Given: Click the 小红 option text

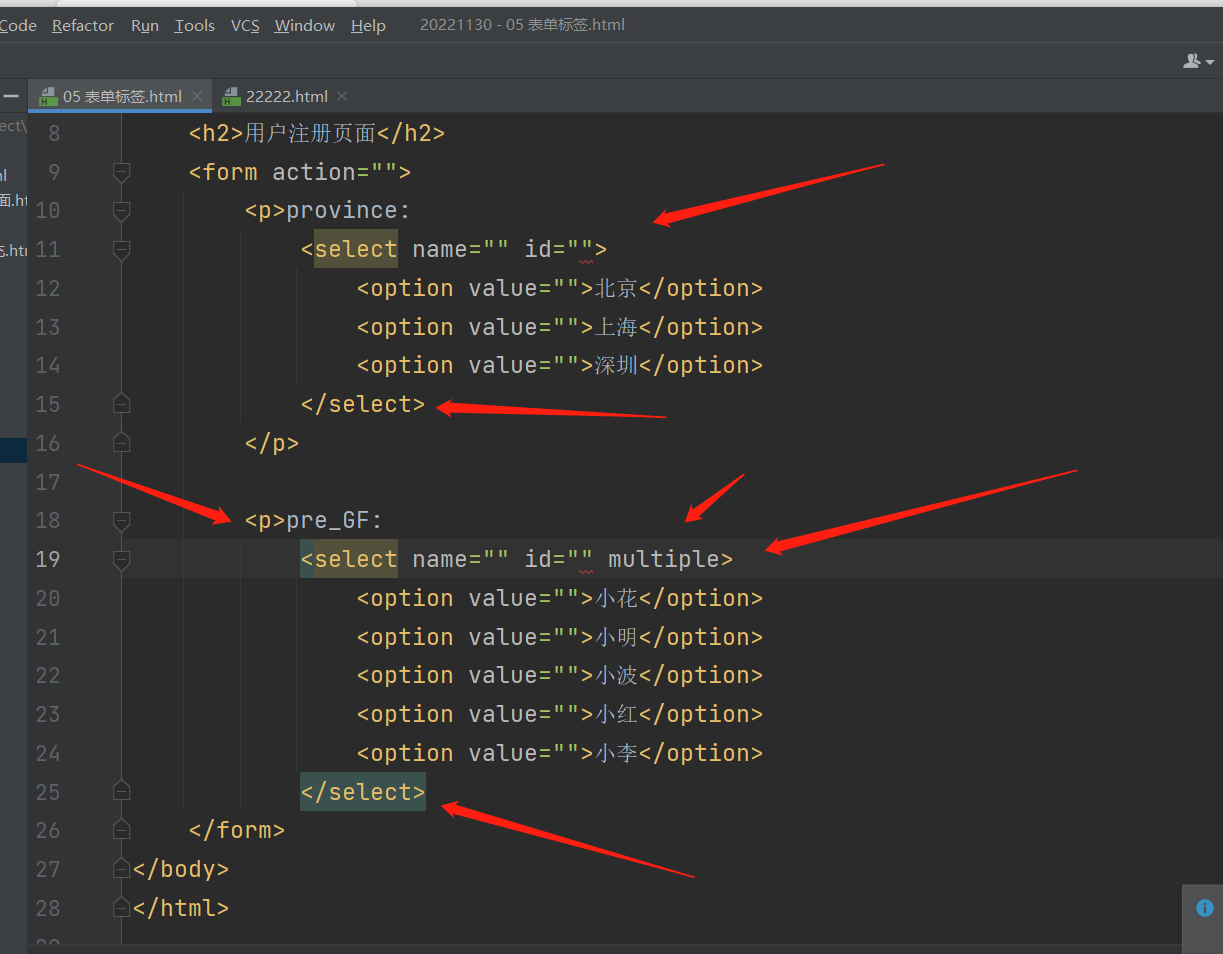Looking at the screenshot, I should click(616, 714).
